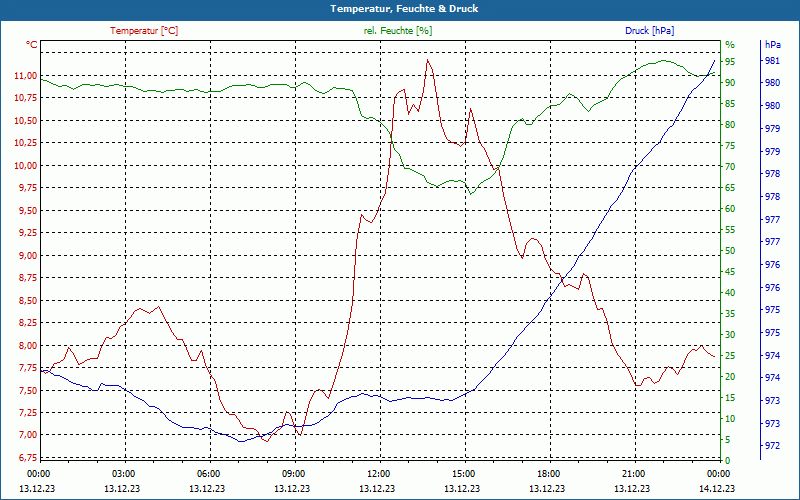Click the green '15' humidity axis value
The width and height of the screenshot is (800, 500).
click(x=730, y=398)
